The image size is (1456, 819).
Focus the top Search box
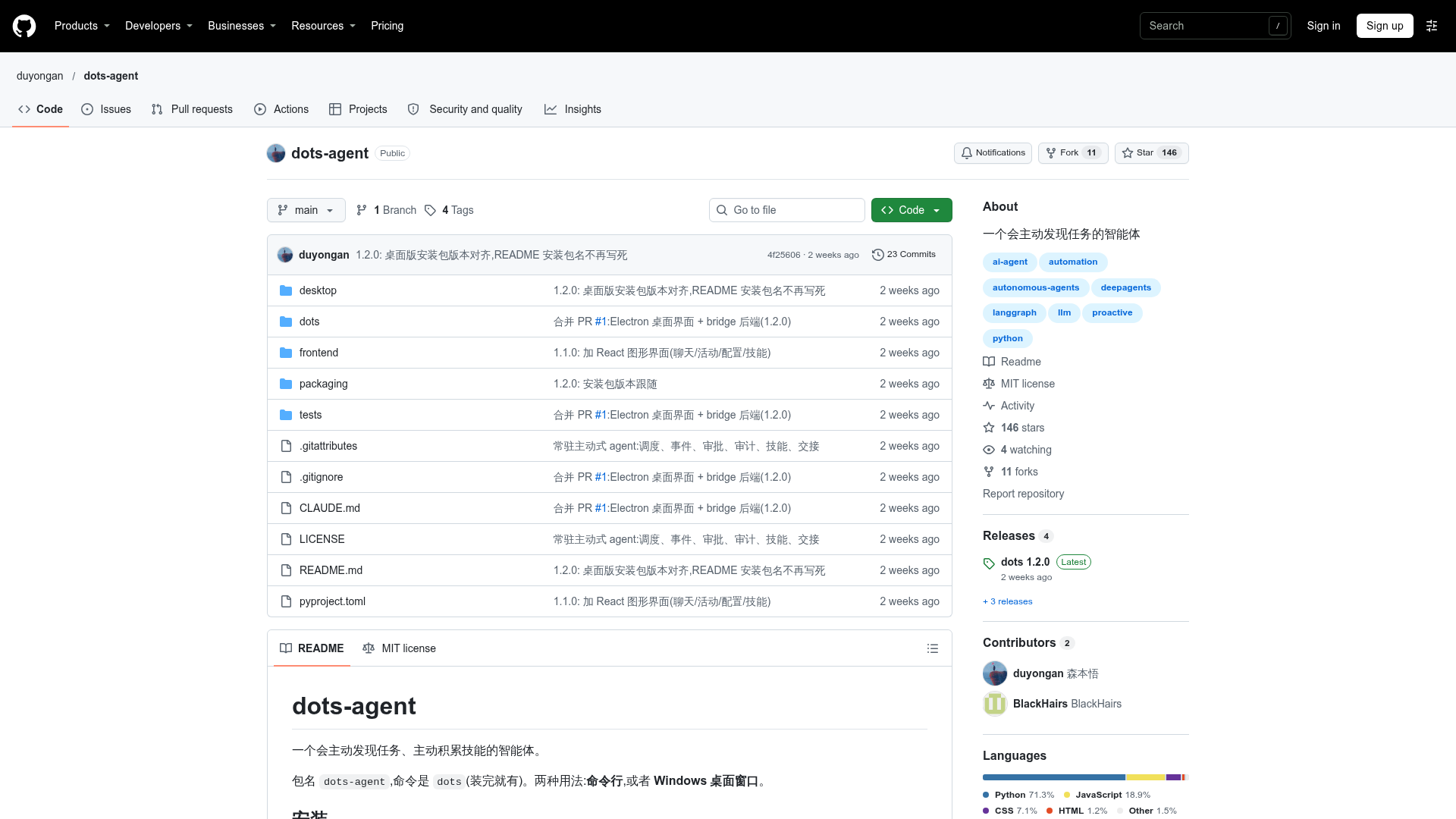(x=1216, y=26)
